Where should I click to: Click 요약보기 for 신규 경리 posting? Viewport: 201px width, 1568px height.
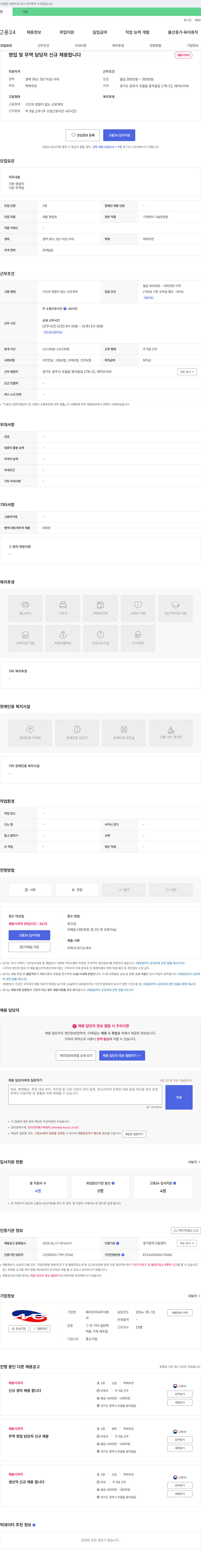point(180,1393)
